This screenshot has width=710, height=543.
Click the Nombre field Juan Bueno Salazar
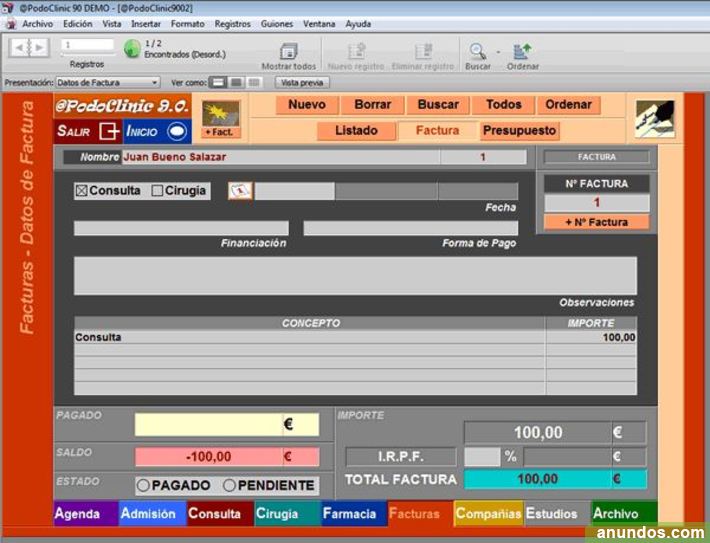[281, 157]
